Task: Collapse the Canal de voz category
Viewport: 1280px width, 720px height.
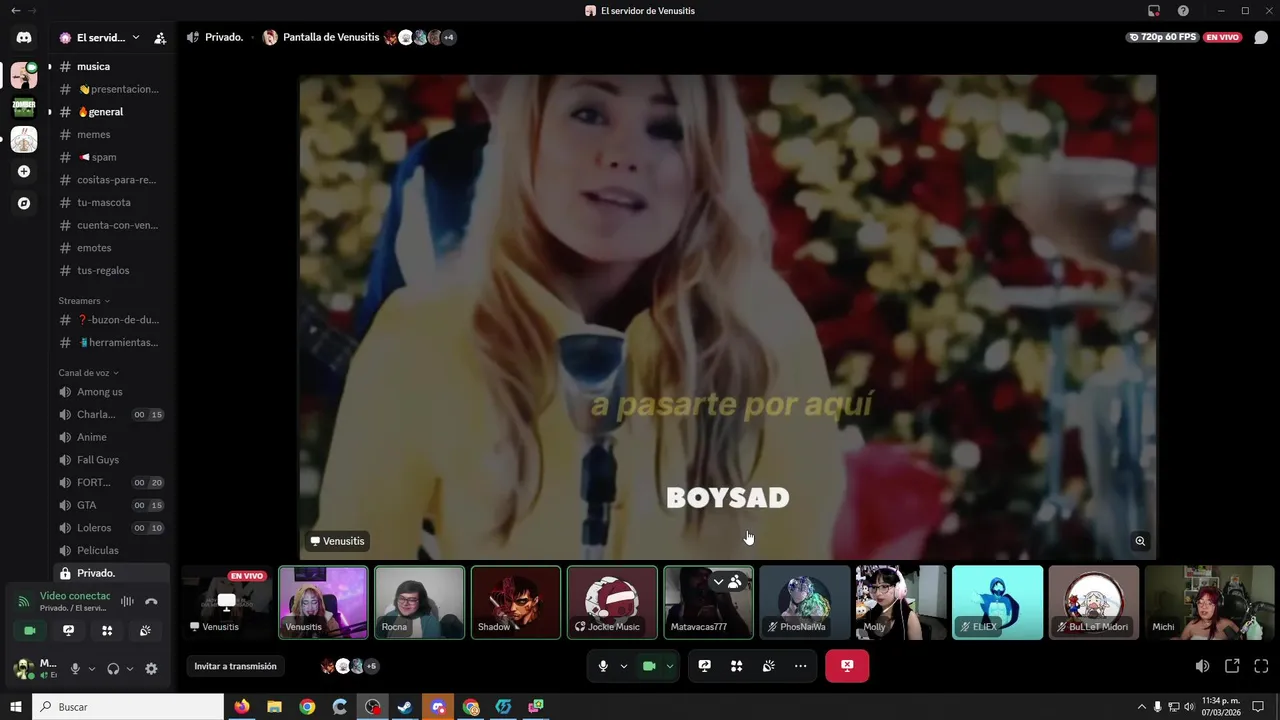Action: pyautogui.click(x=88, y=373)
